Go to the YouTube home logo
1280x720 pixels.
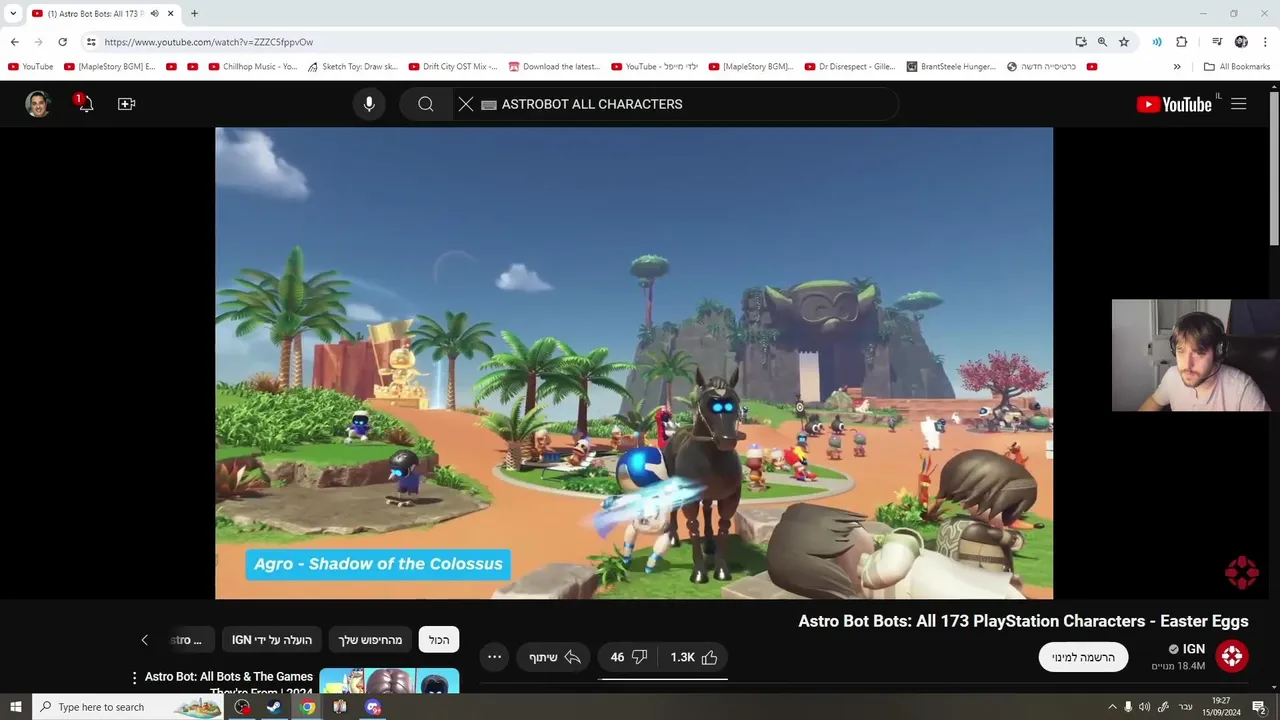point(1174,104)
